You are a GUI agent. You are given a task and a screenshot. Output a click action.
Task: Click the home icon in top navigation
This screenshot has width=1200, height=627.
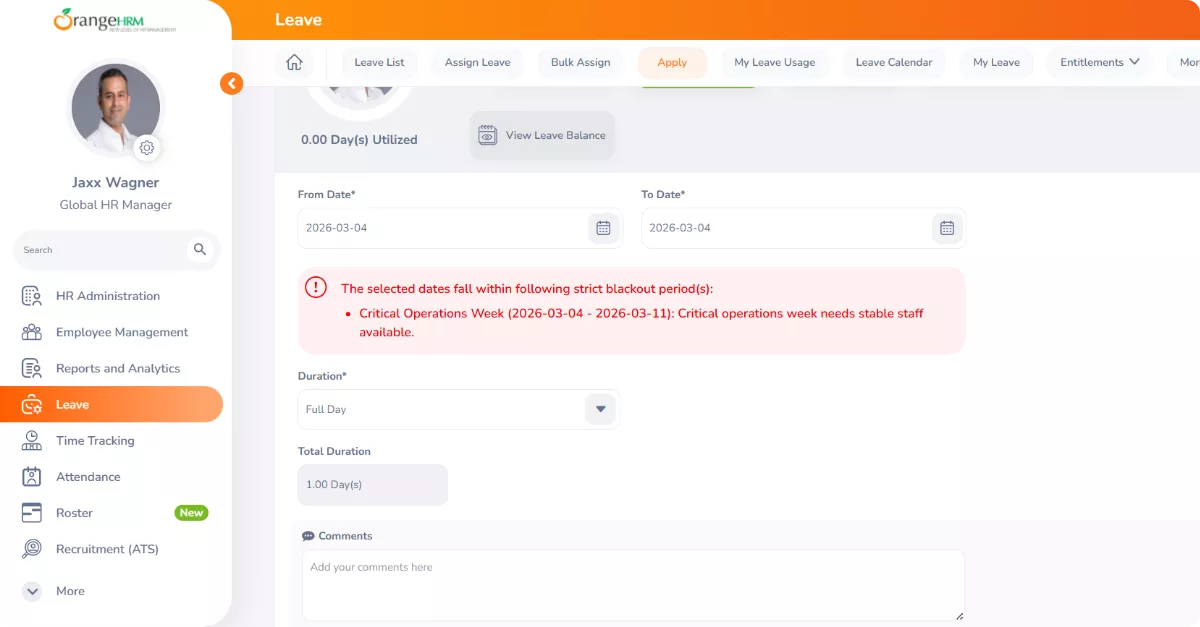pyautogui.click(x=294, y=62)
